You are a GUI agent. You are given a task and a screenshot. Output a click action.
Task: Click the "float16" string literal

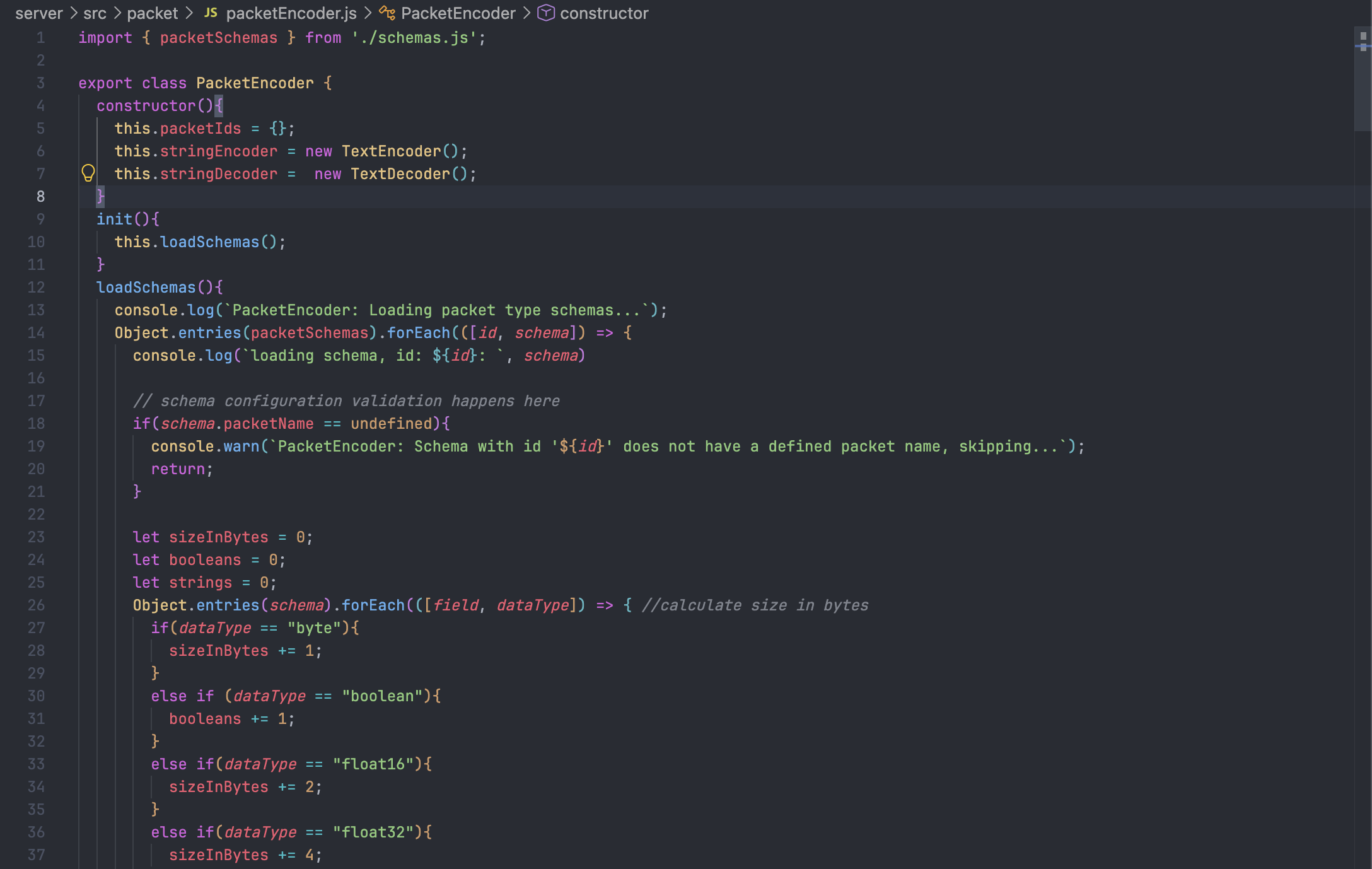point(373,764)
